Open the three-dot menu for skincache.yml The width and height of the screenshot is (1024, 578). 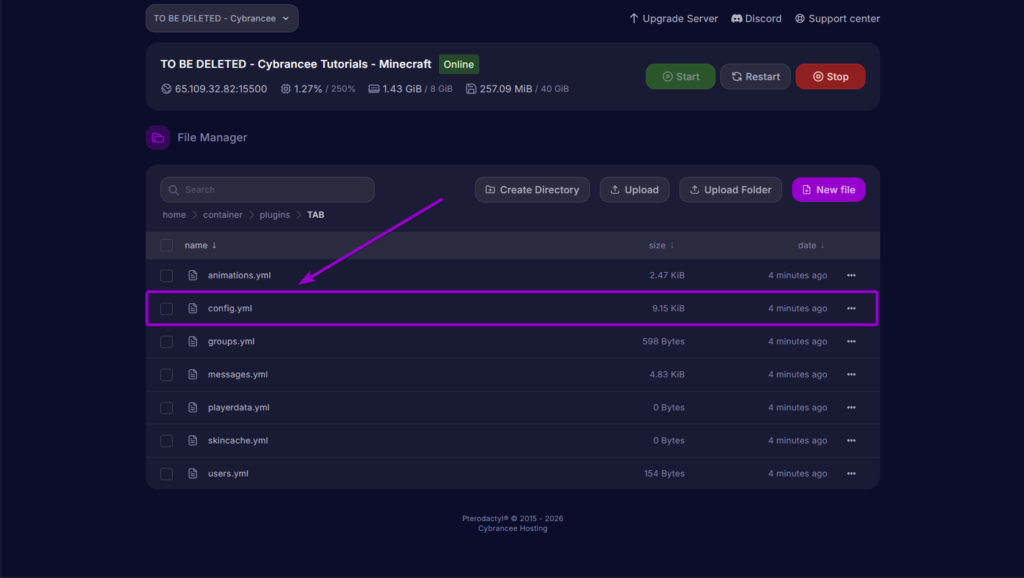tap(851, 440)
